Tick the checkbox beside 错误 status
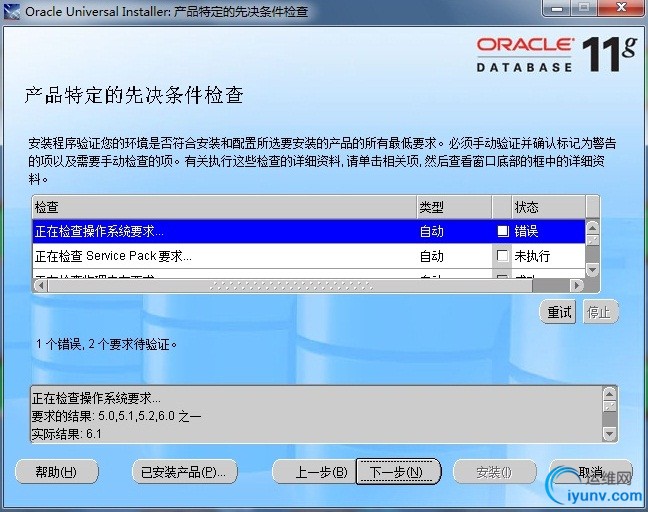The height and width of the screenshot is (512, 648). 503,231
